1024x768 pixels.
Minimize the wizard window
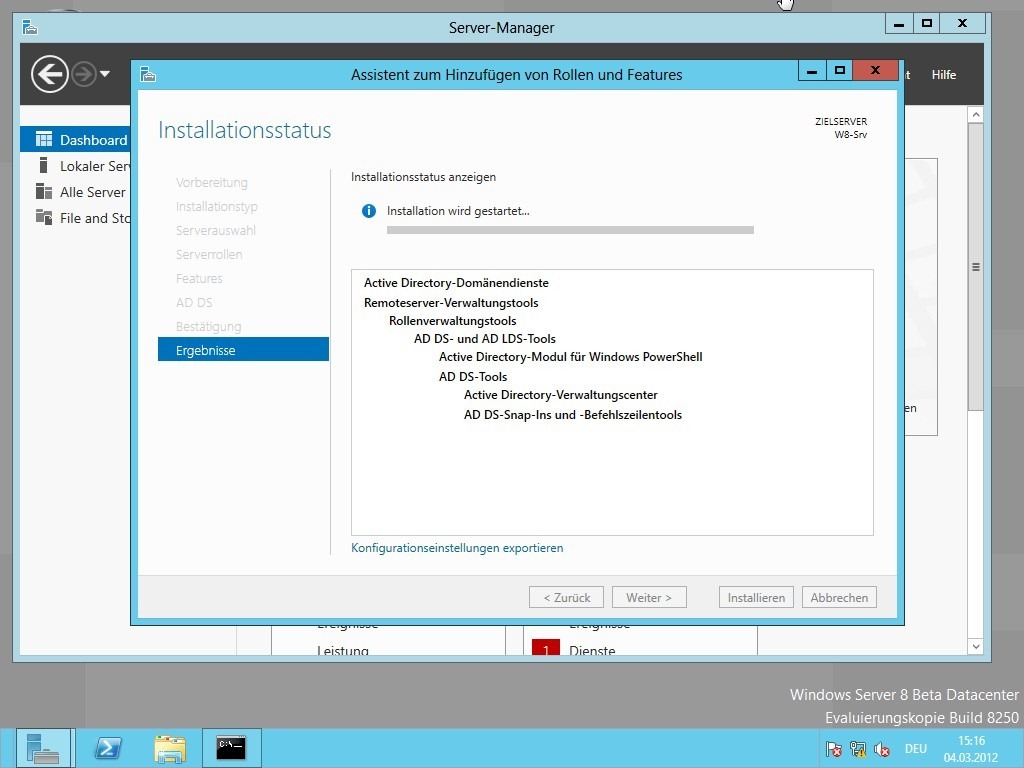(x=812, y=71)
